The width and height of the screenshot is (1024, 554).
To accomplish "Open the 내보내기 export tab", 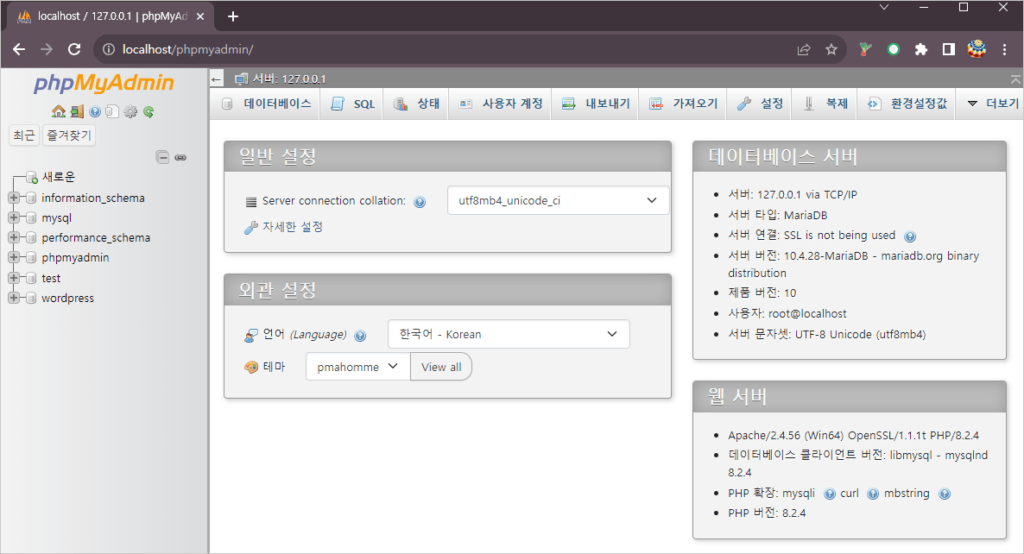I will [596, 104].
